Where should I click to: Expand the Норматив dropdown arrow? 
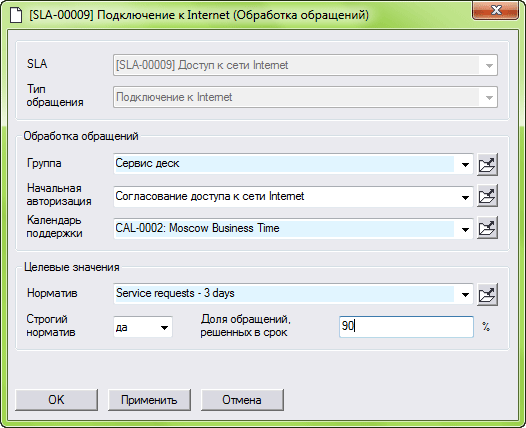coord(465,295)
